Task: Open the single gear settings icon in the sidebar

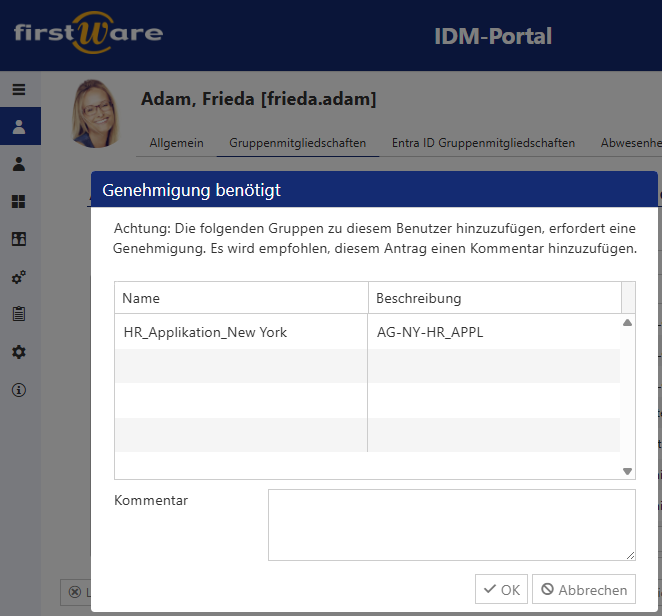Action: 19,352
